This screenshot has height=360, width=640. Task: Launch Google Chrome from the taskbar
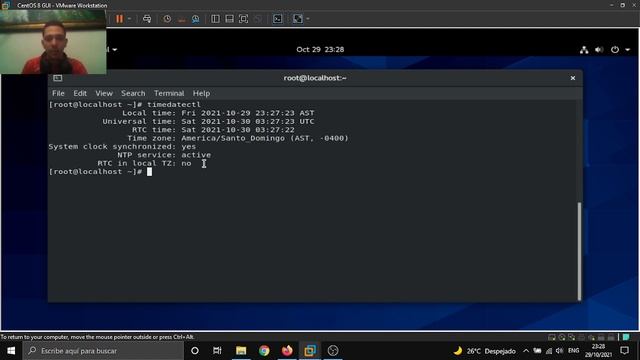click(x=264, y=351)
